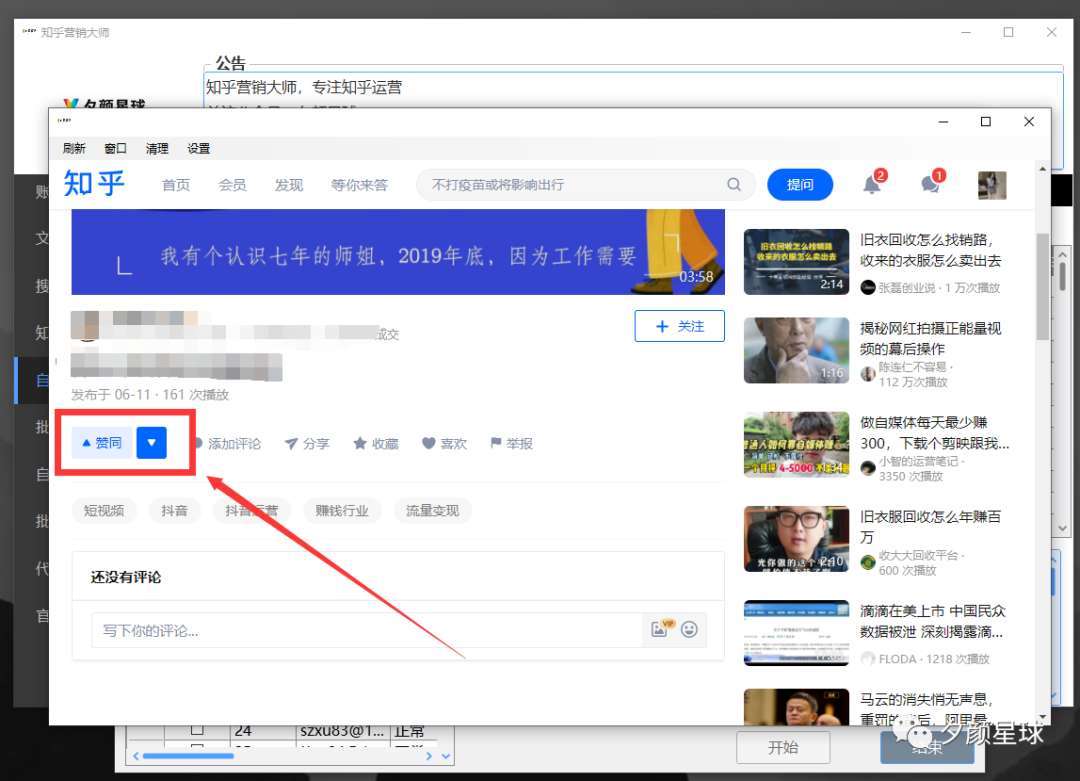The height and width of the screenshot is (781, 1080).
Task: Click the Zhihu page vertical scrollbar thumb
Action: click(x=1042, y=287)
